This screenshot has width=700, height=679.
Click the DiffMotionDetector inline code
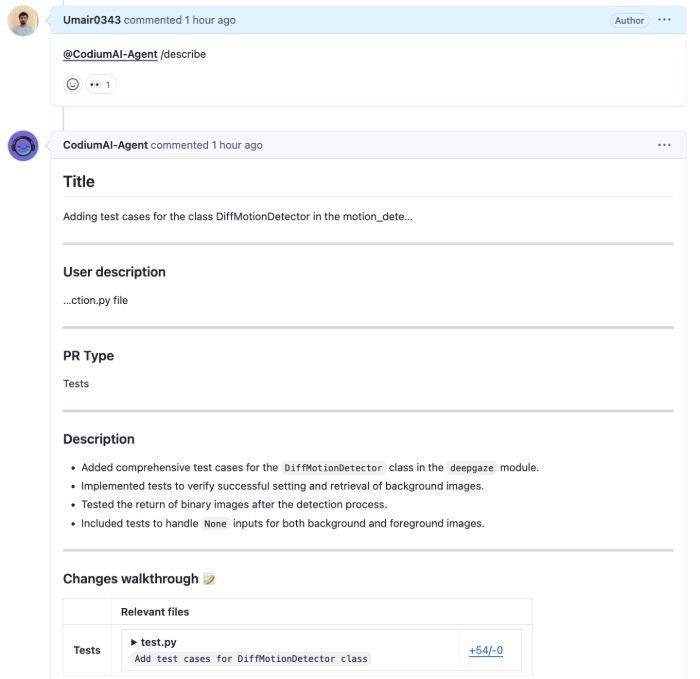333,468
